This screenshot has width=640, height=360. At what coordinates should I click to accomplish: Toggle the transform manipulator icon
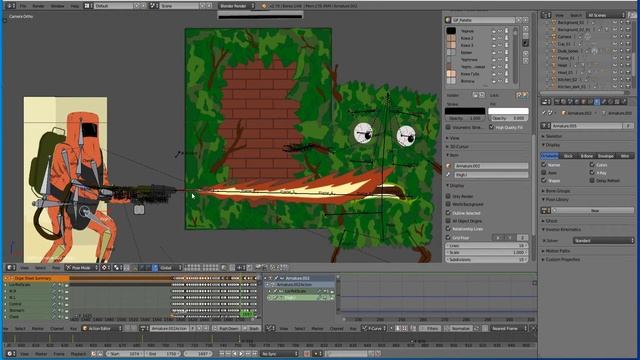pos(134,268)
